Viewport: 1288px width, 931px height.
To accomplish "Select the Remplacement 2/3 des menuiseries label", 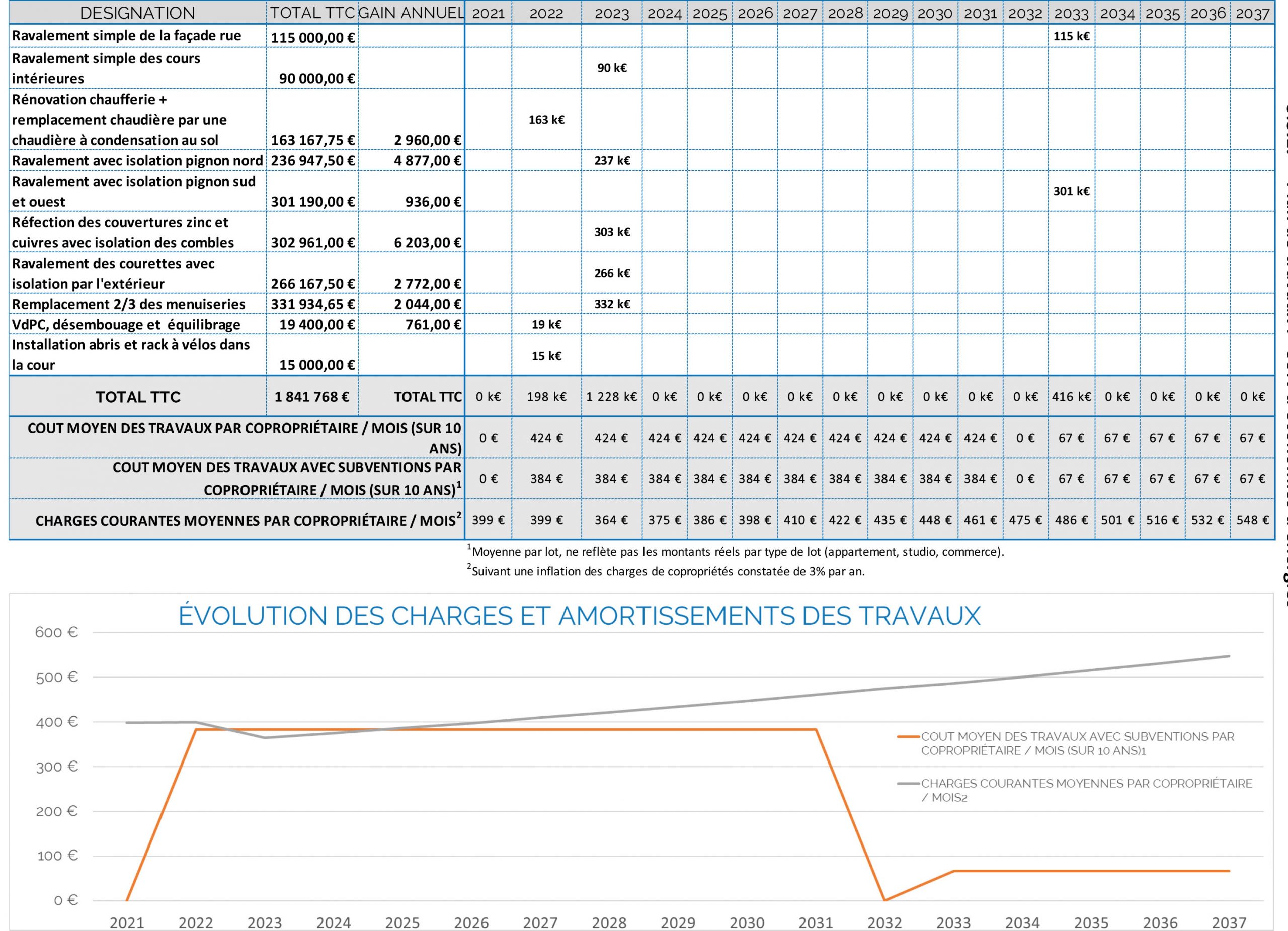I will click(128, 304).
